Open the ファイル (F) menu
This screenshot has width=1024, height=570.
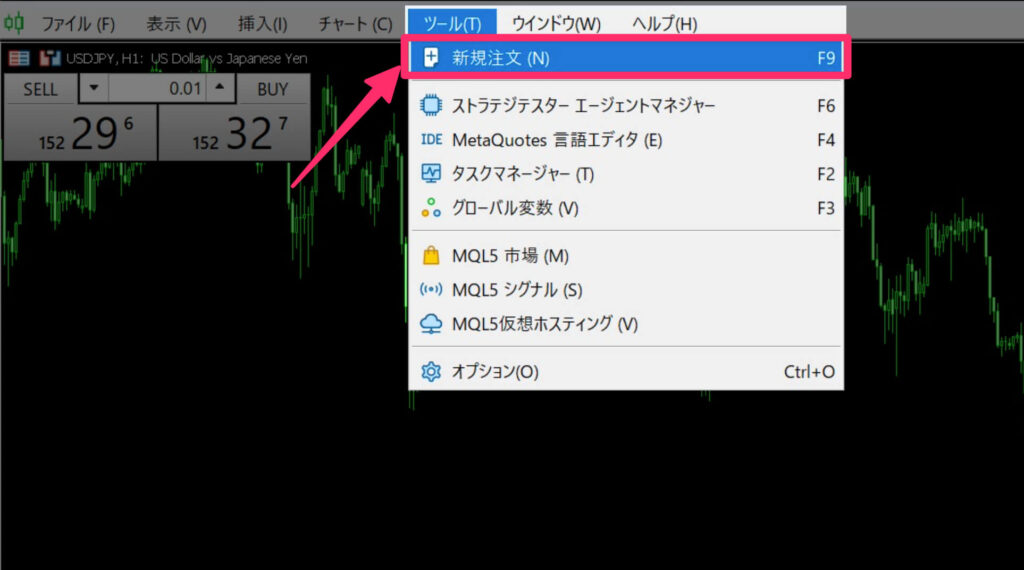[x=78, y=24]
